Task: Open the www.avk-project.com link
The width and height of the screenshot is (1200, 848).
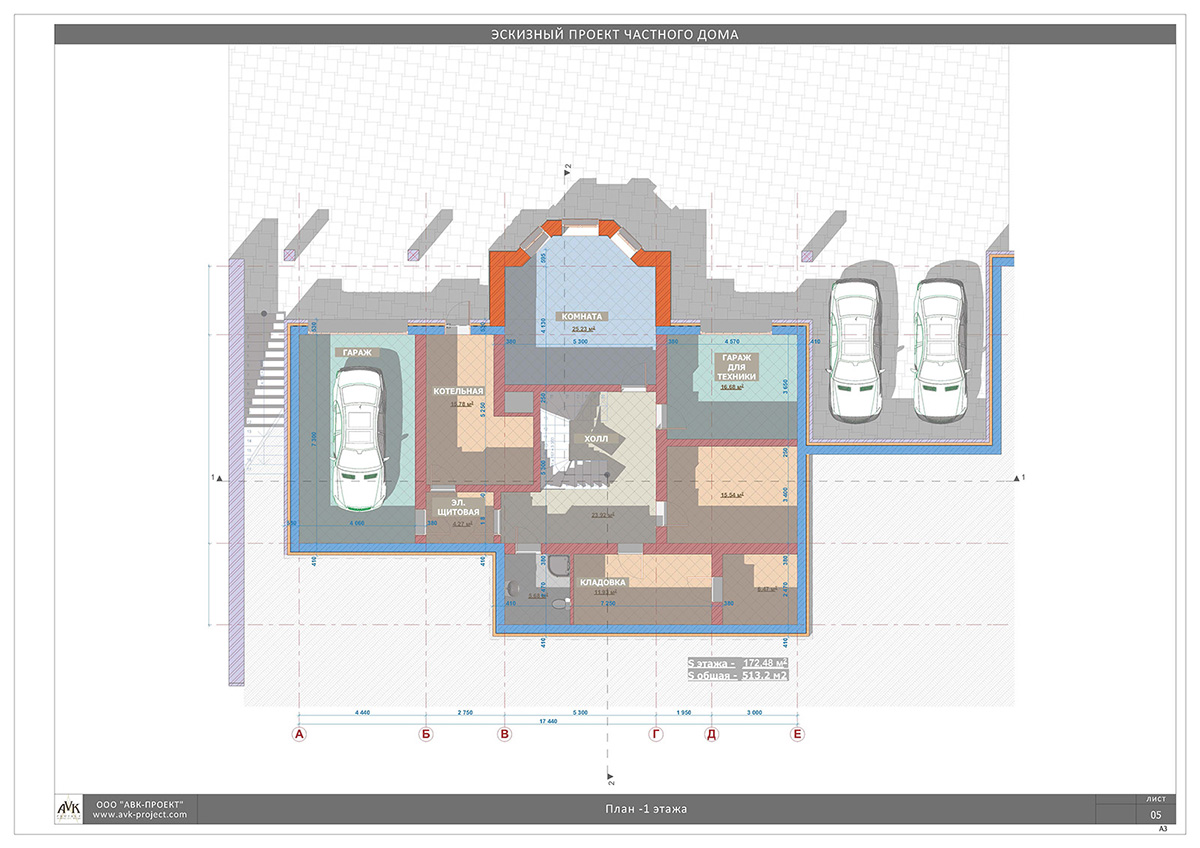Action: tap(139, 814)
